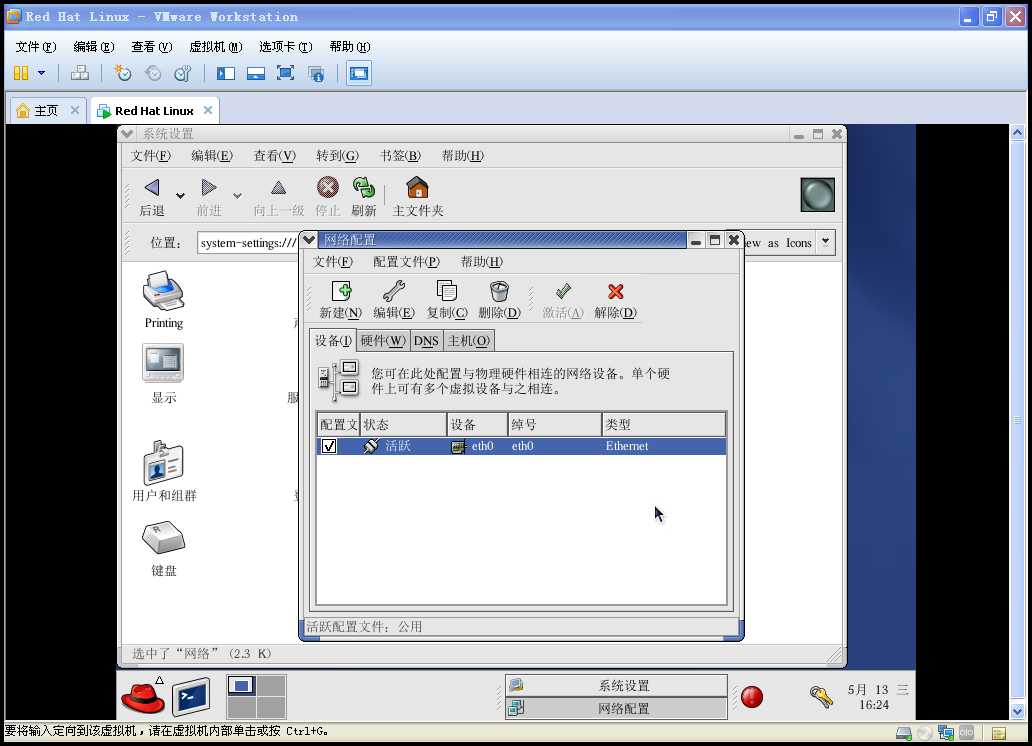Open the Display (显示) settings icon

pyautogui.click(x=163, y=363)
